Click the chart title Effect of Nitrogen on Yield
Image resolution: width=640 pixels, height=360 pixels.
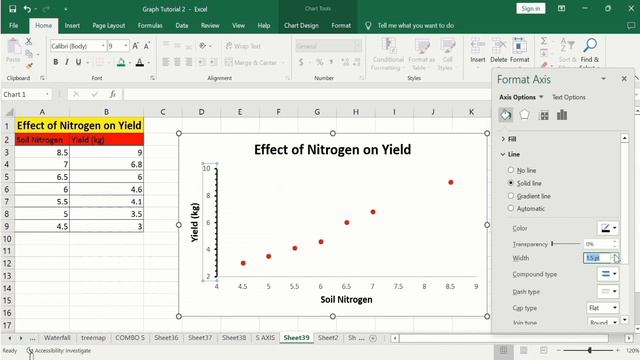332,149
